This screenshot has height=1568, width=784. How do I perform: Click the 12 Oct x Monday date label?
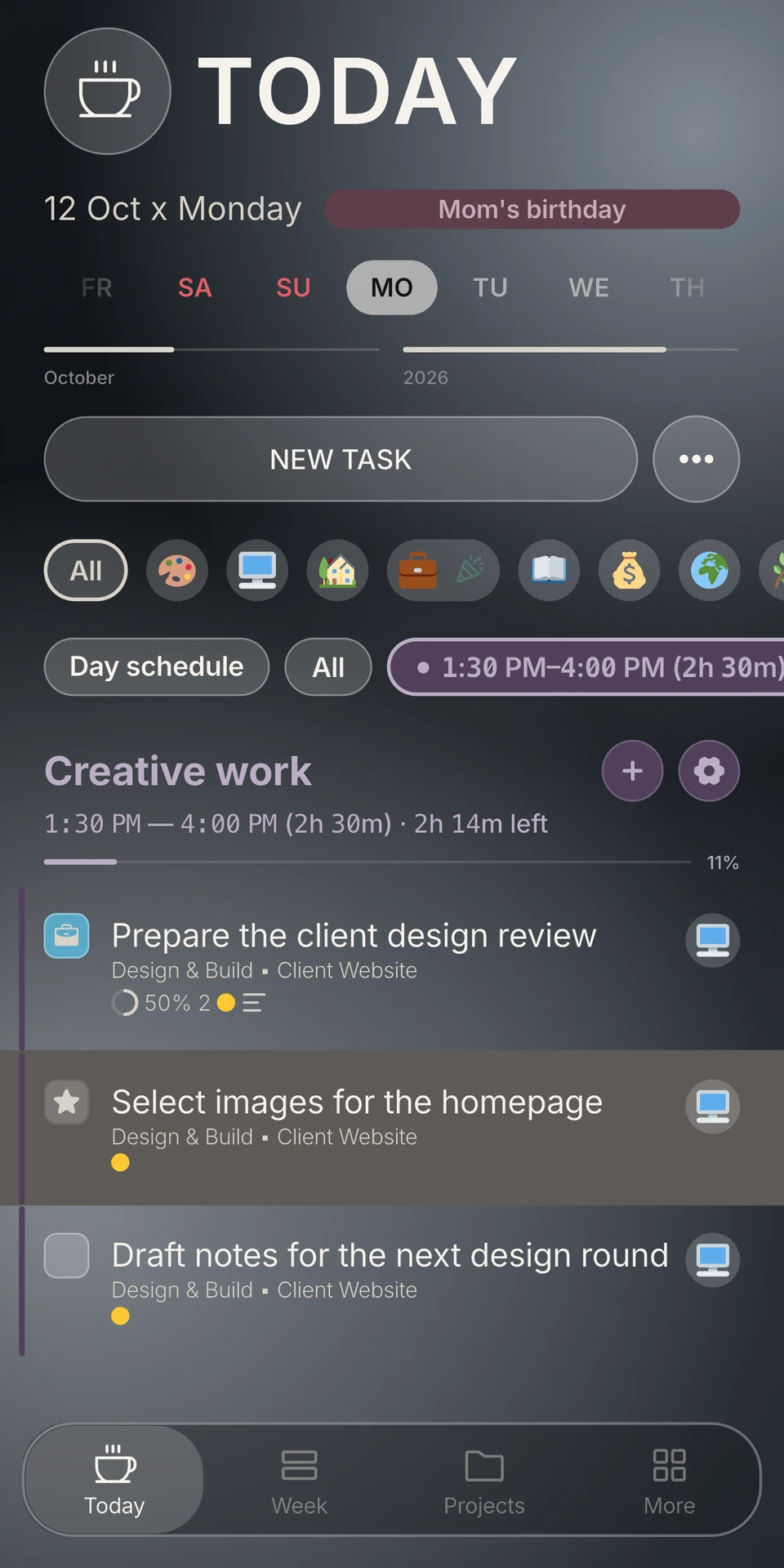pyautogui.click(x=173, y=209)
